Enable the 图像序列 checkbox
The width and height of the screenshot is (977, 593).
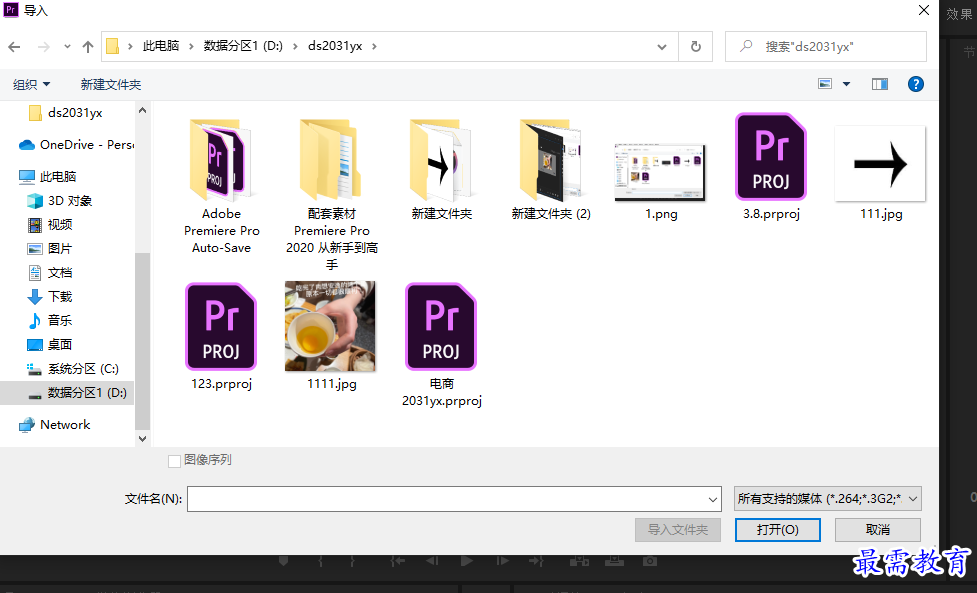(x=174, y=461)
